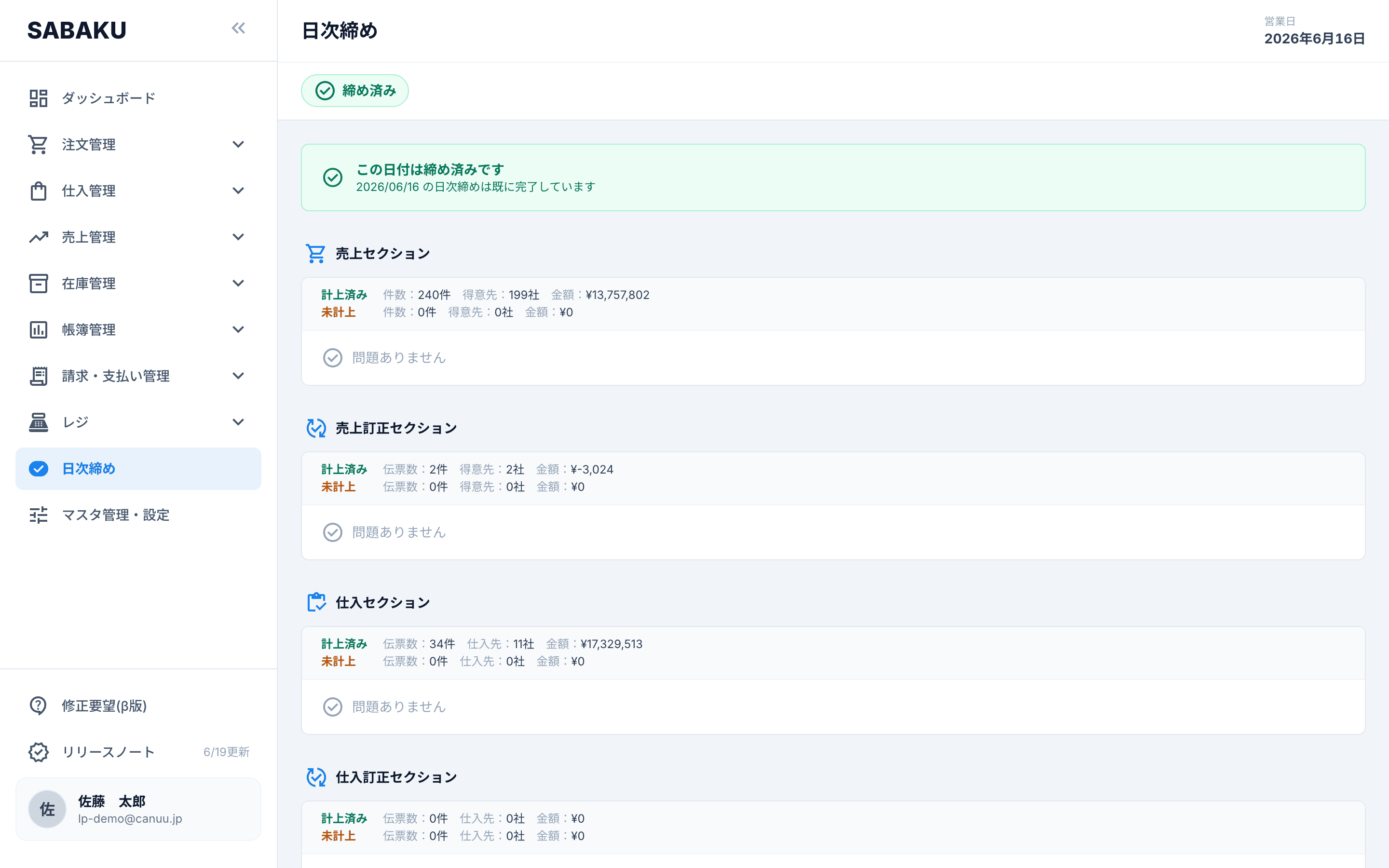1389x868 pixels.
Task: Click the 佐 user avatar
Action: [x=47, y=810]
